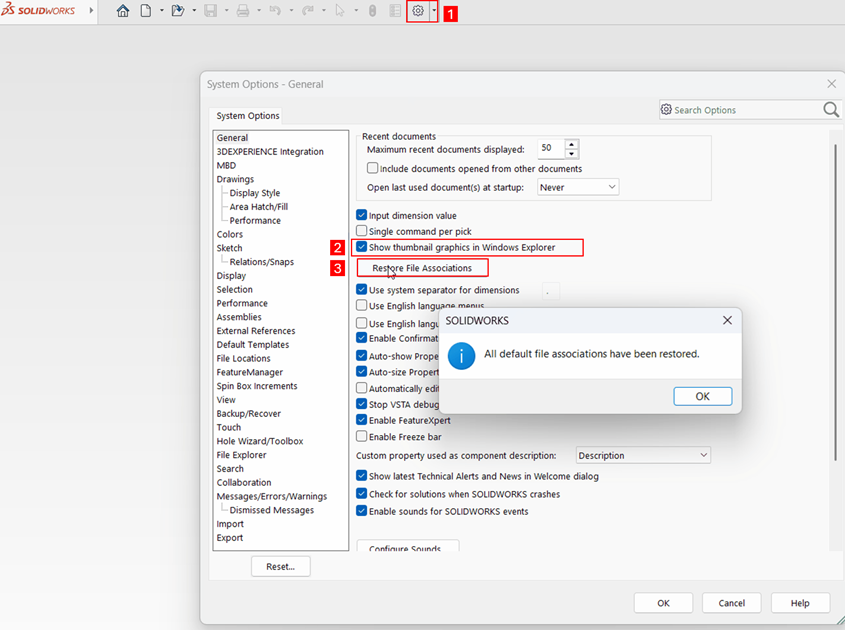The height and width of the screenshot is (630, 845).
Task: Uncheck Show thumbnail graphics in Windows Explorer
Action: click(362, 247)
